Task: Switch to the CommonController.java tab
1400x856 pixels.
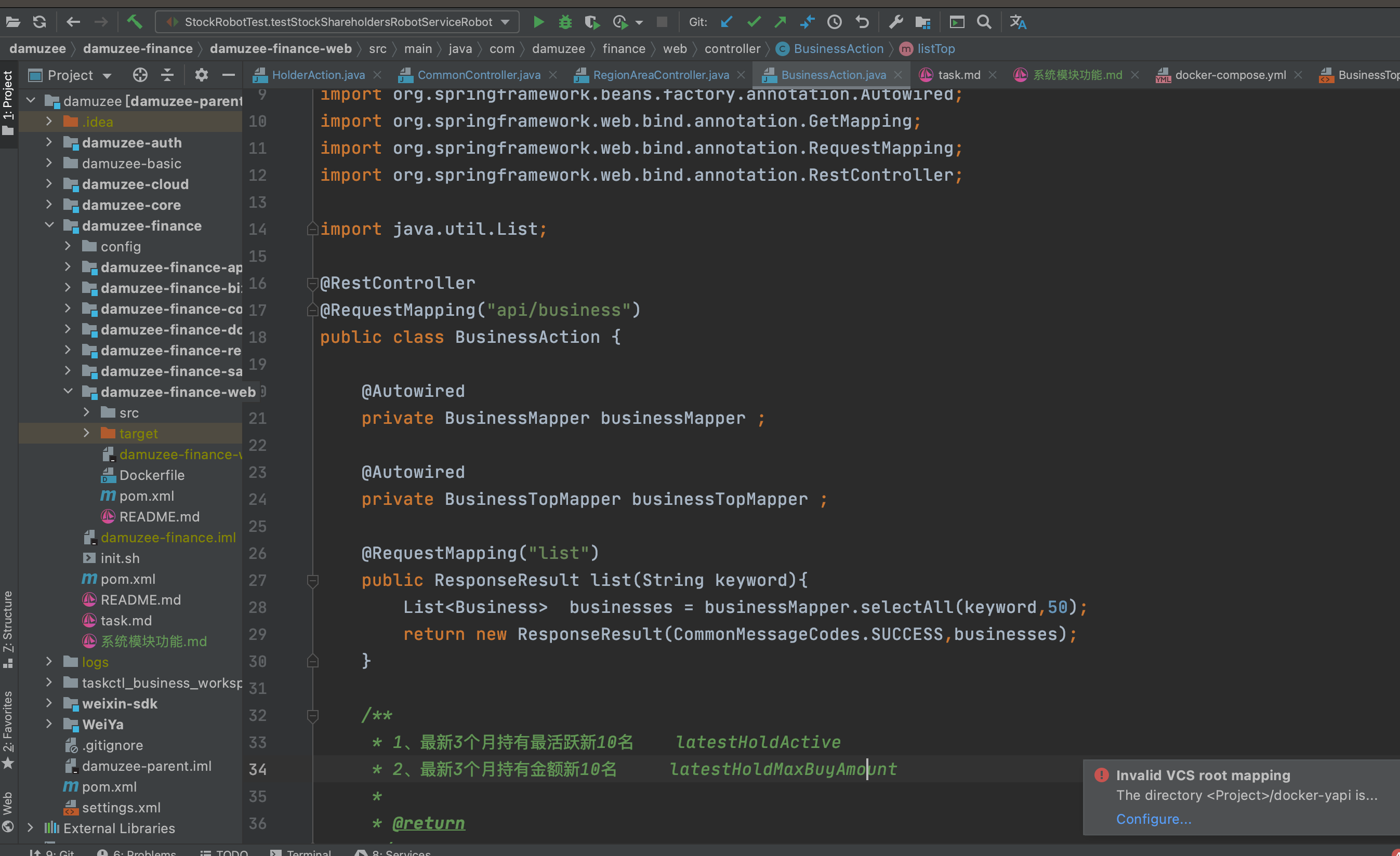Action: click(x=479, y=75)
